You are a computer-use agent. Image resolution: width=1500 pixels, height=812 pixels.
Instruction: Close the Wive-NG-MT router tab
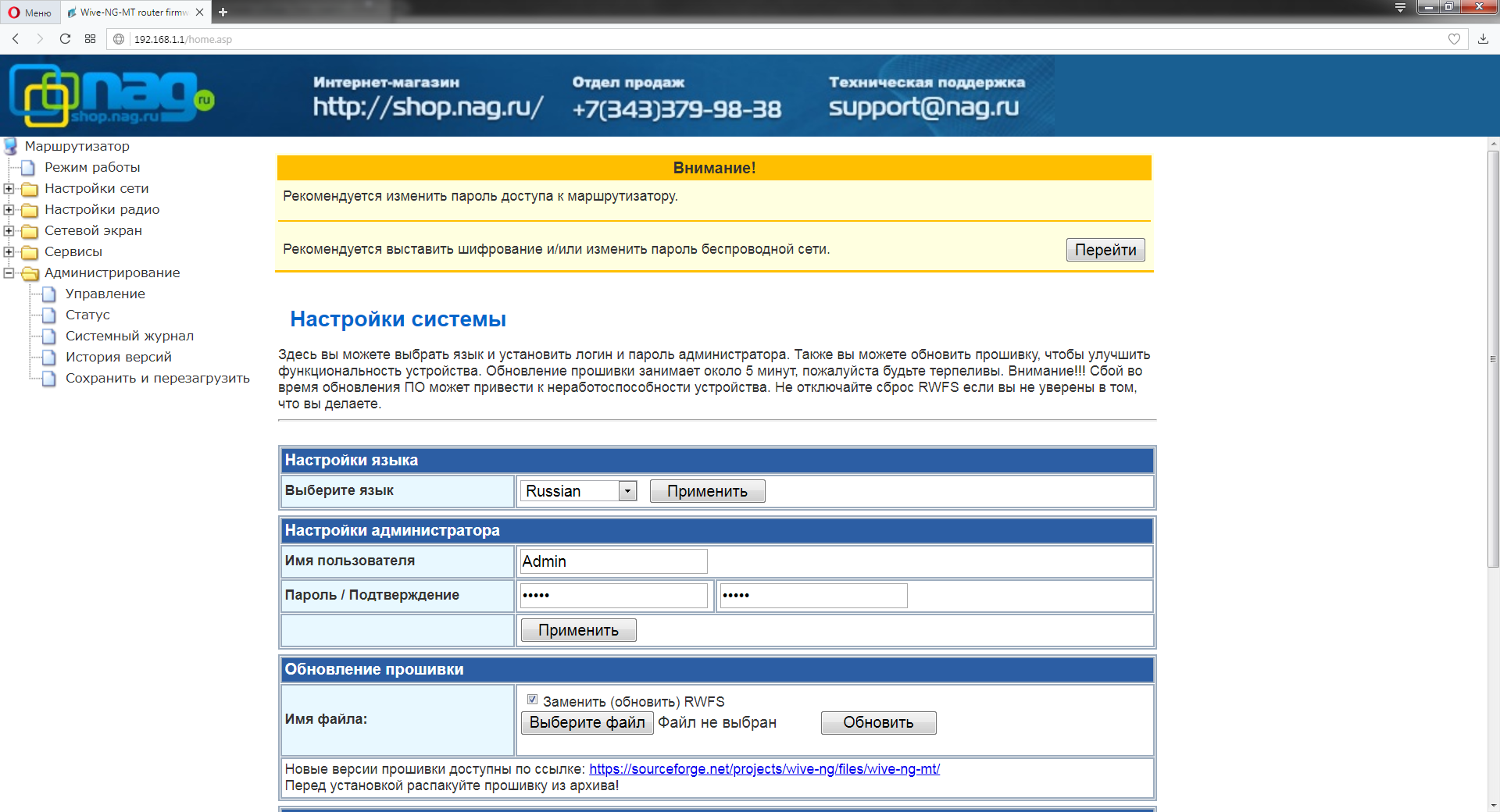pyautogui.click(x=199, y=12)
